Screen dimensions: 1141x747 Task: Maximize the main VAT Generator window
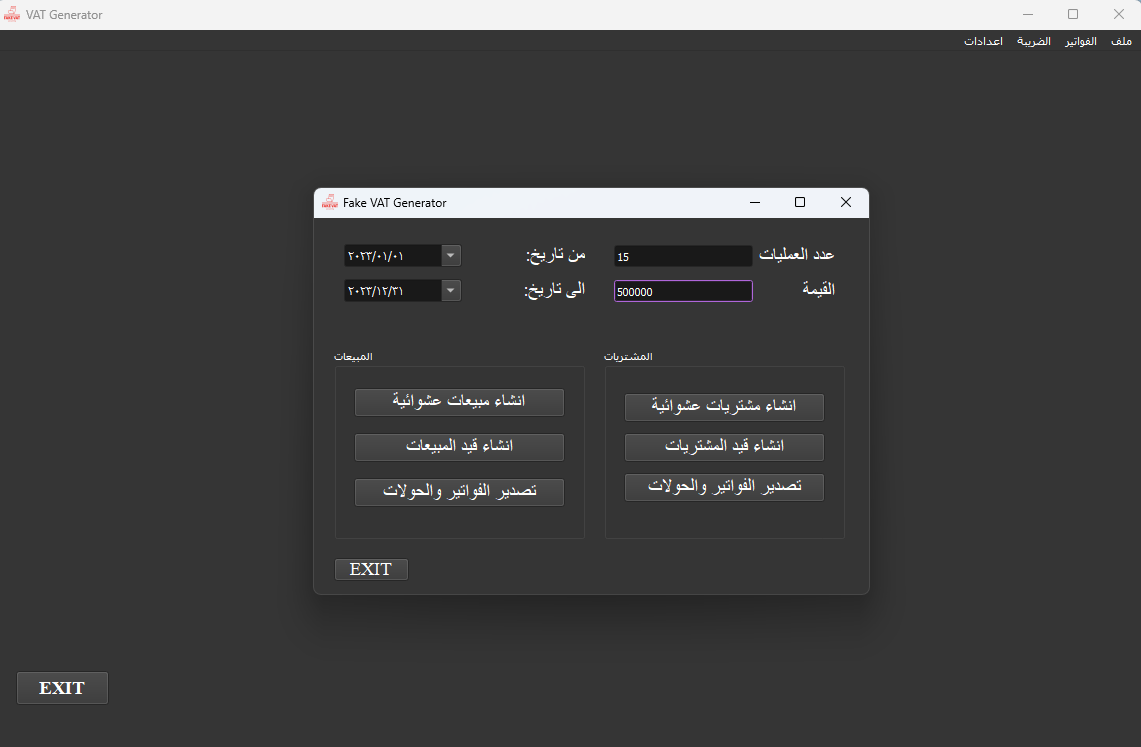tap(1073, 15)
